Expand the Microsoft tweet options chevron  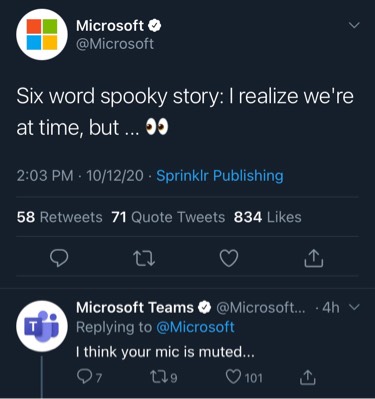(354, 25)
